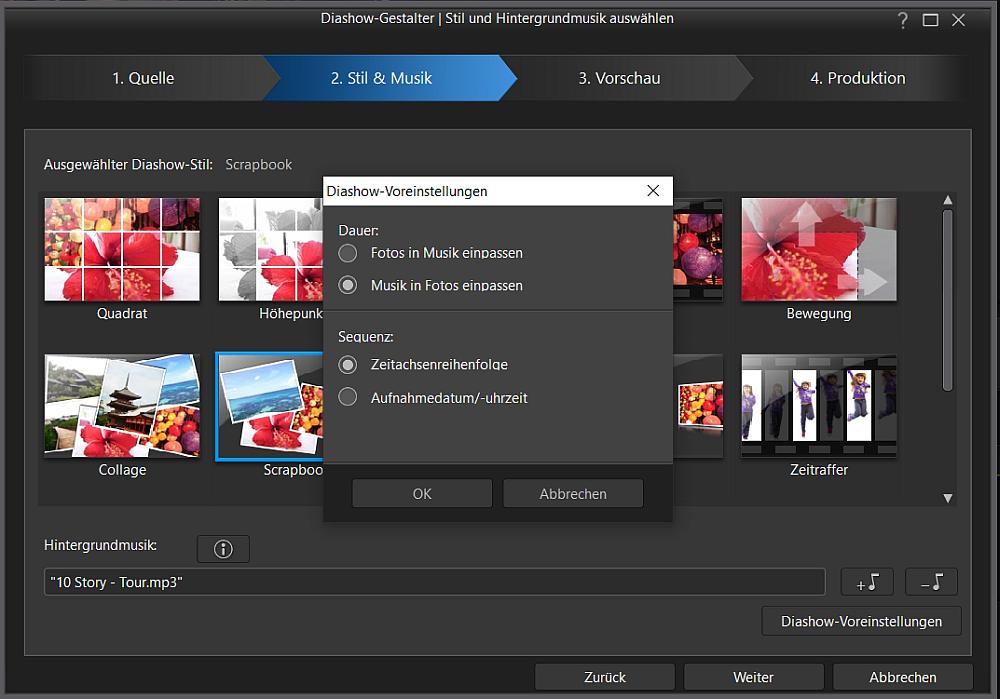The image size is (1000, 699).
Task: Close the Diashow-Voreinstellungen dialog with X
Action: click(653, 191)
